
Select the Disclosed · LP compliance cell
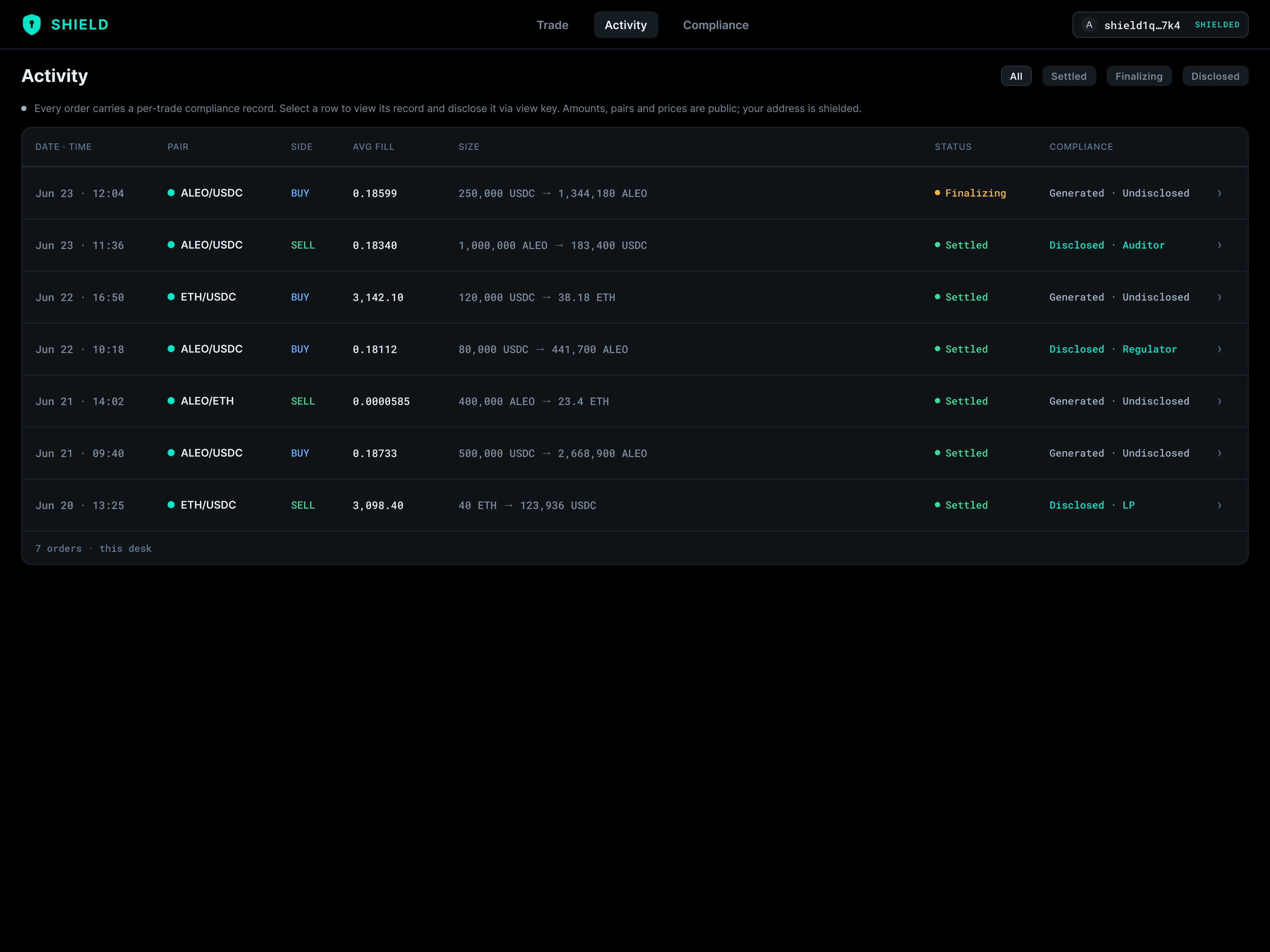click(x=1091, y=505)
